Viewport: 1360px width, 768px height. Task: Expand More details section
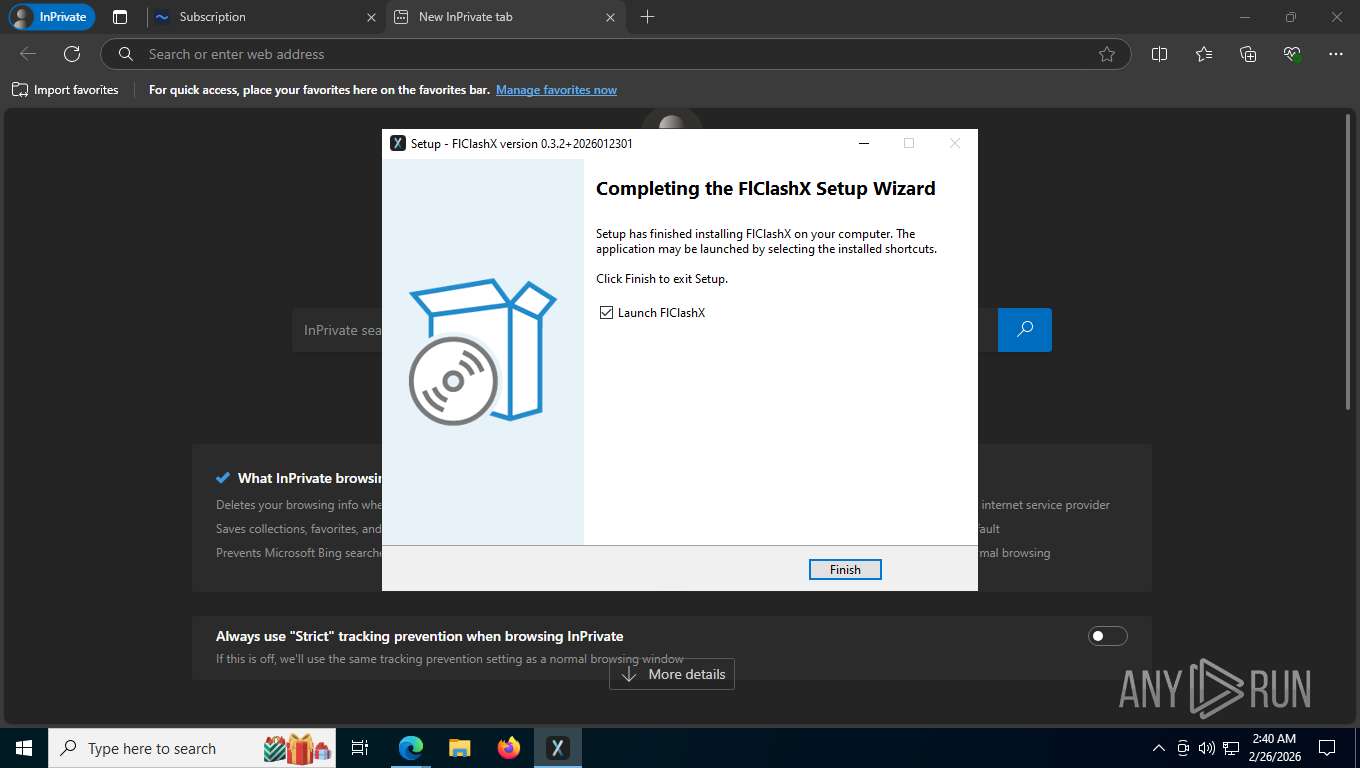pos(672,674)
